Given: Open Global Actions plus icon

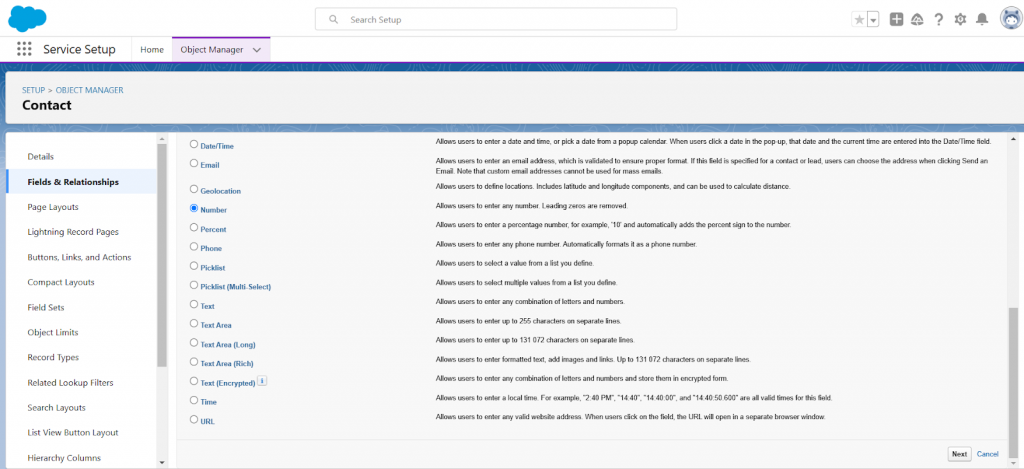Looking at the screenshot, I should point(896,20).
